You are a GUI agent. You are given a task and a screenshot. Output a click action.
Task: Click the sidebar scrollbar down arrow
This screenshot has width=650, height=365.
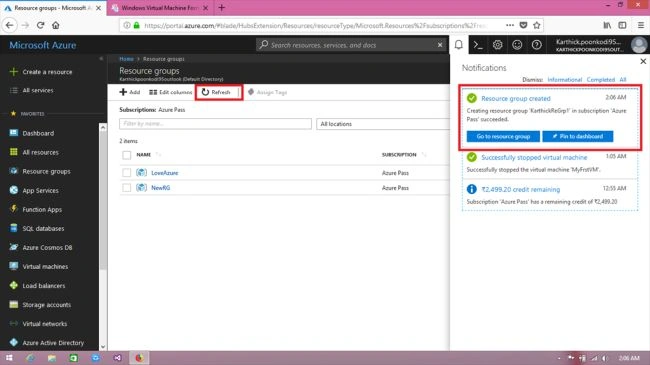point(103,347)
